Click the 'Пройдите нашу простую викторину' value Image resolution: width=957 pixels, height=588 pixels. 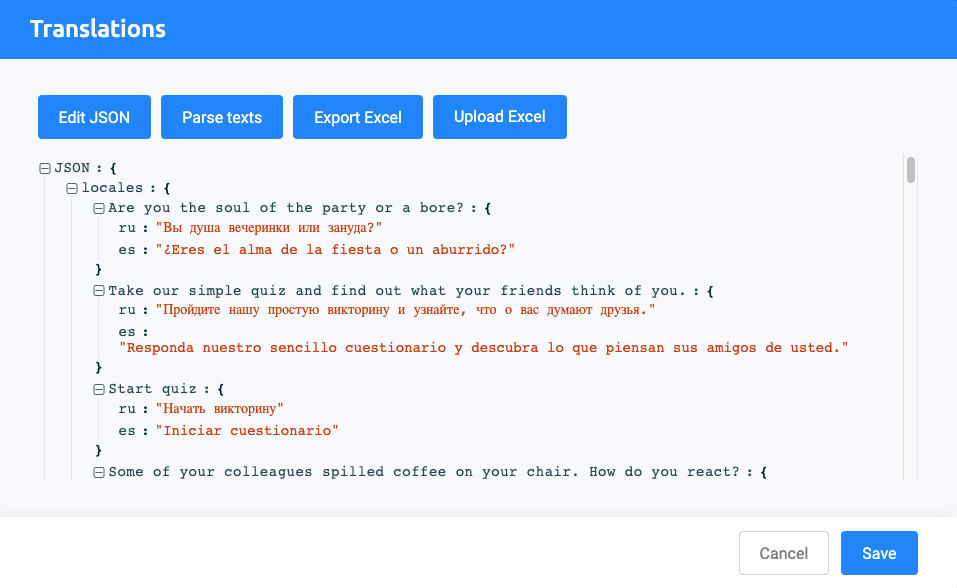[x=405, y=311]
